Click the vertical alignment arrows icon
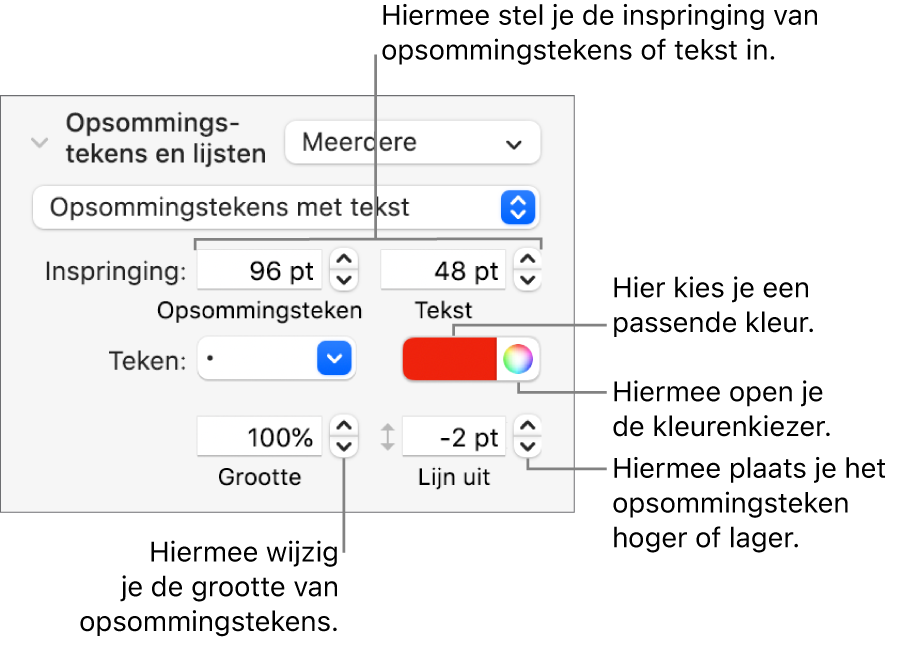The image size is (908, 646). click(x=388, y=437)
